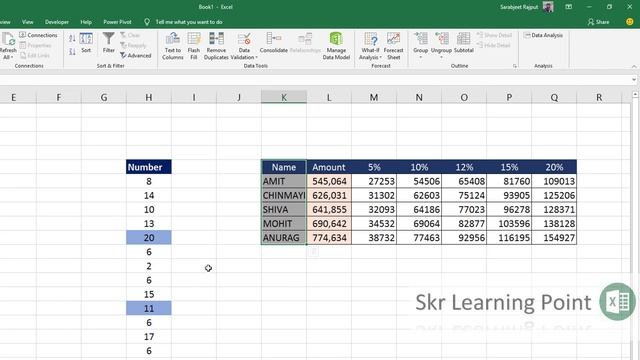Screen dimensions: 640x360
Task: Select column H header
Action: pyautogui.click(x=149, y=97)
